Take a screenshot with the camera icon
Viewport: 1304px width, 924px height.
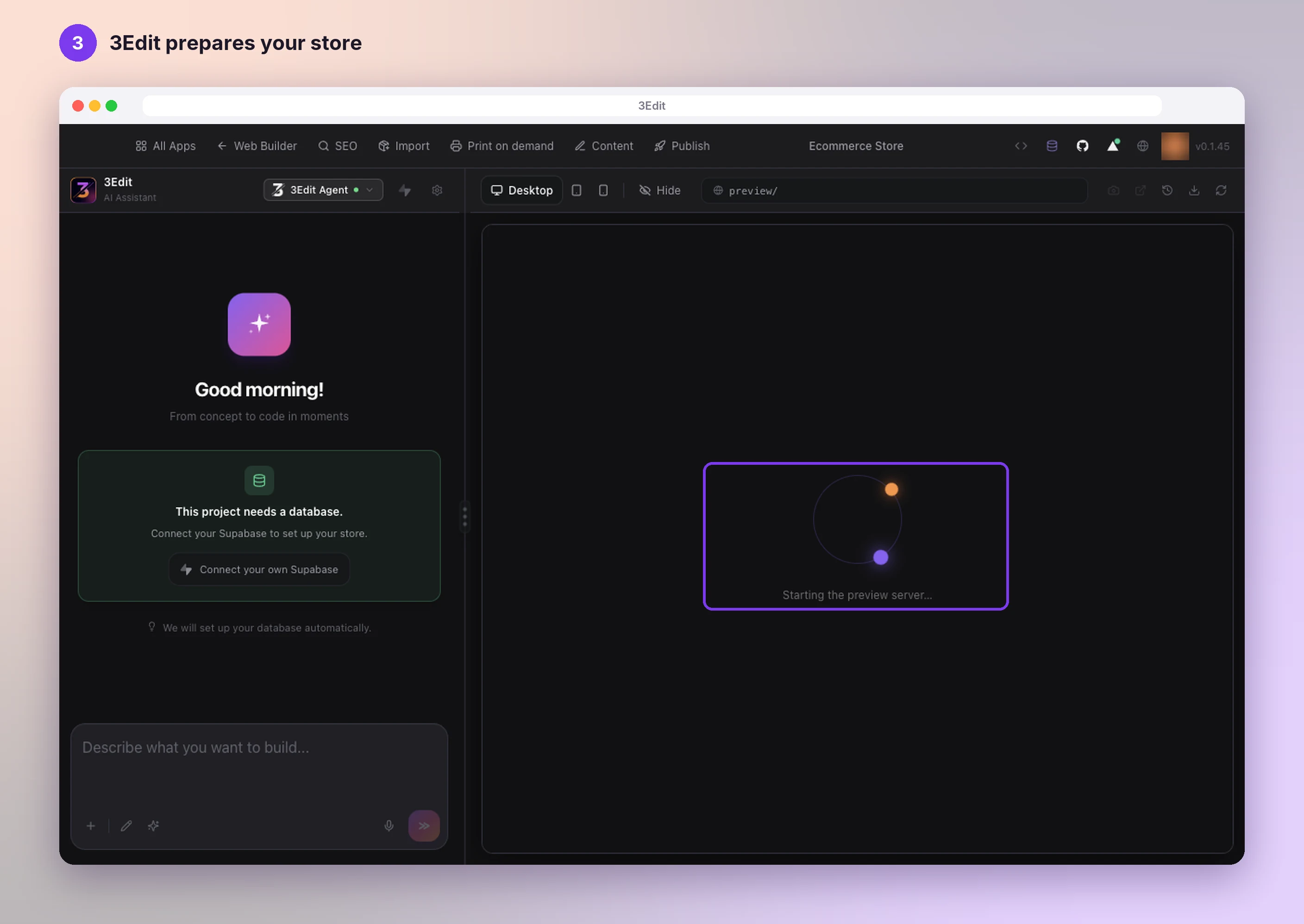click(x=1113, y=191)
